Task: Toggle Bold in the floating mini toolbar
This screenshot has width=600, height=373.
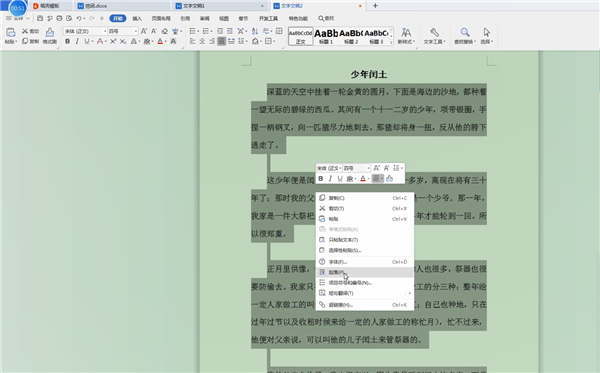Action: click(321, 178)
